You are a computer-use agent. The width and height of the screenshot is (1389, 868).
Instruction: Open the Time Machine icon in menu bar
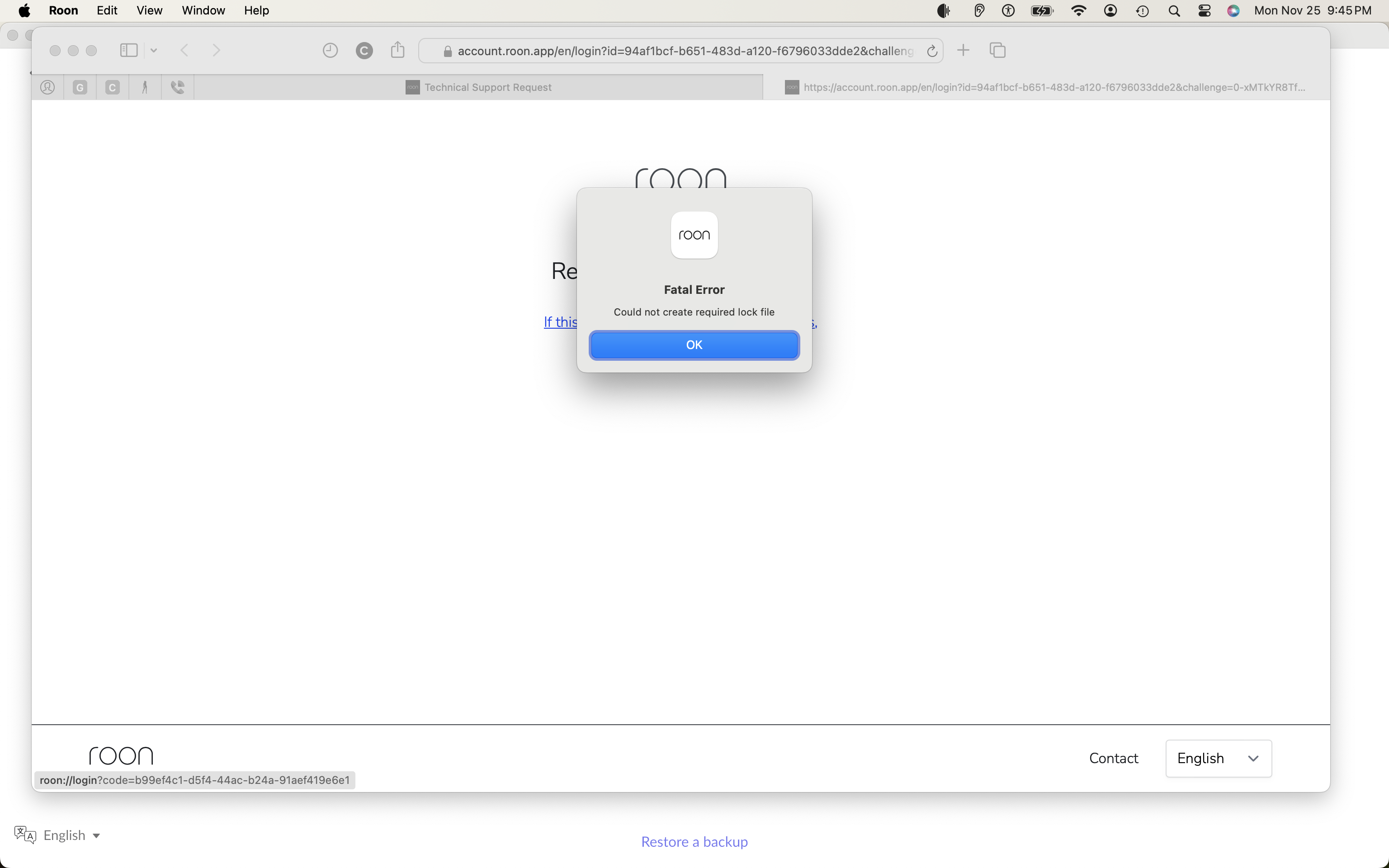click(1142, 11)
